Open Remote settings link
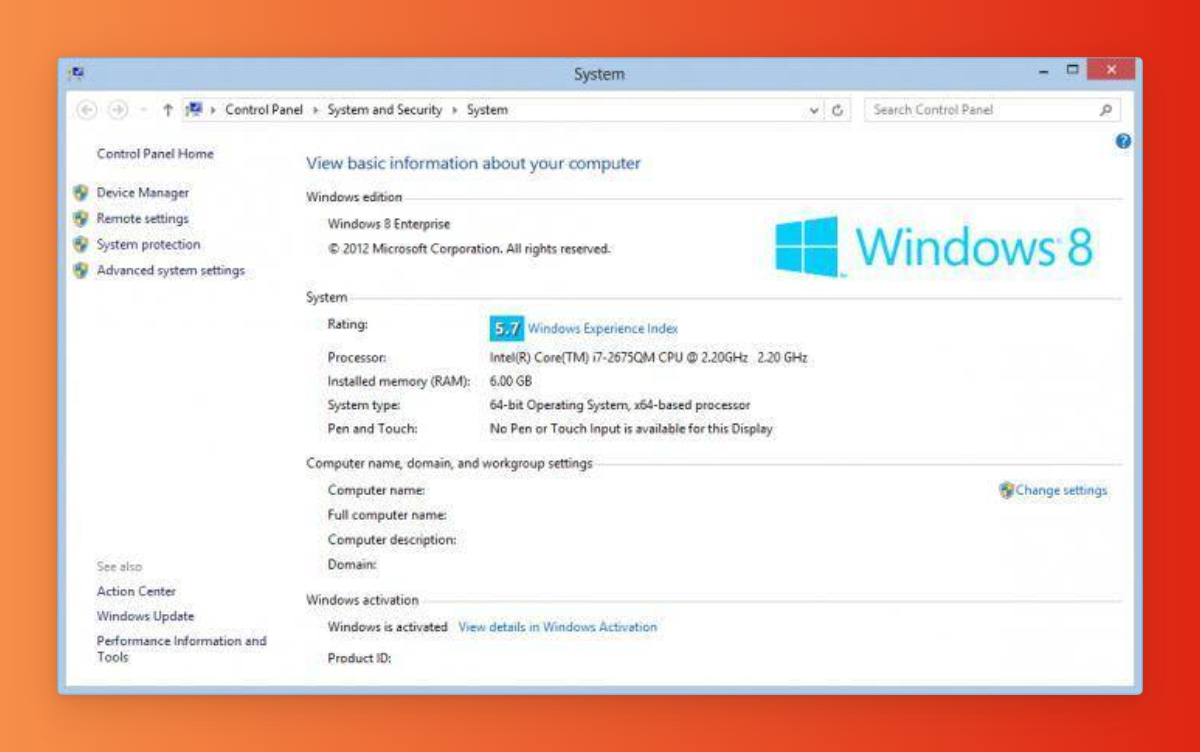 click(143, 219)
